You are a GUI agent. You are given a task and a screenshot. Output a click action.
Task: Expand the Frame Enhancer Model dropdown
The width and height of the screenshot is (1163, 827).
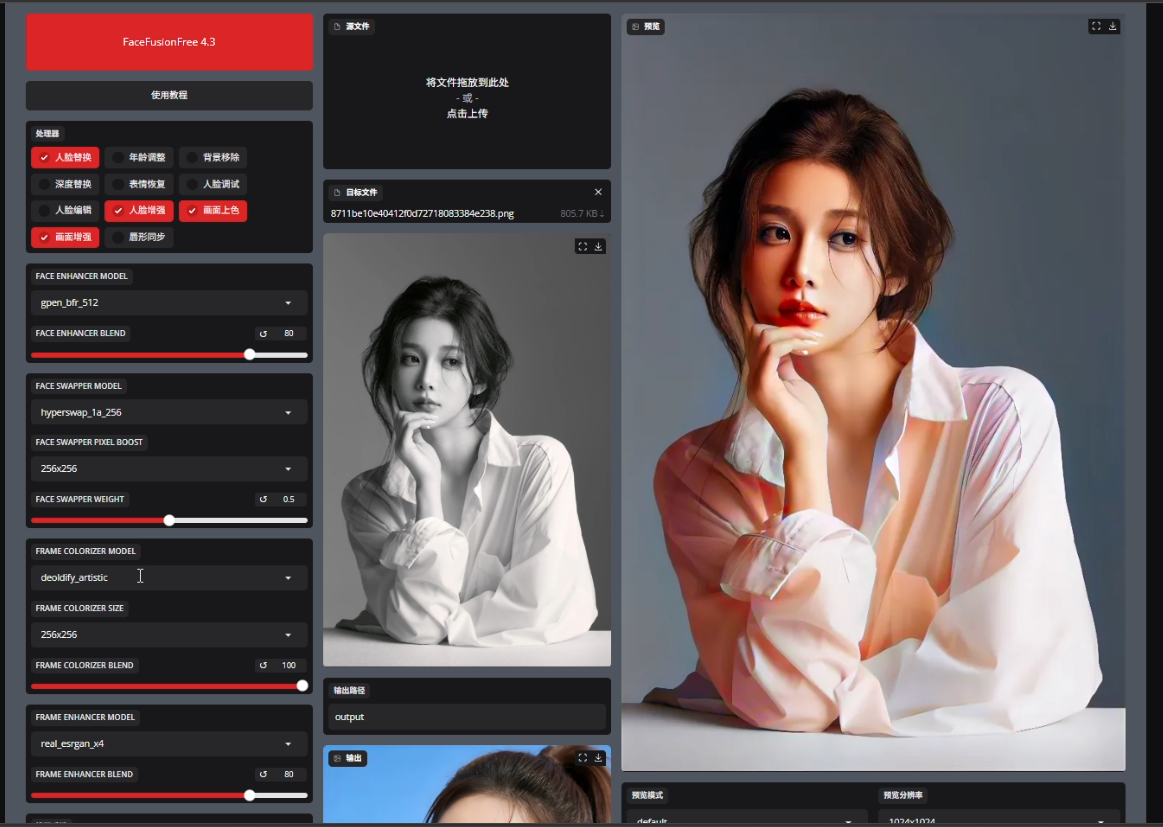coord(169,744)
